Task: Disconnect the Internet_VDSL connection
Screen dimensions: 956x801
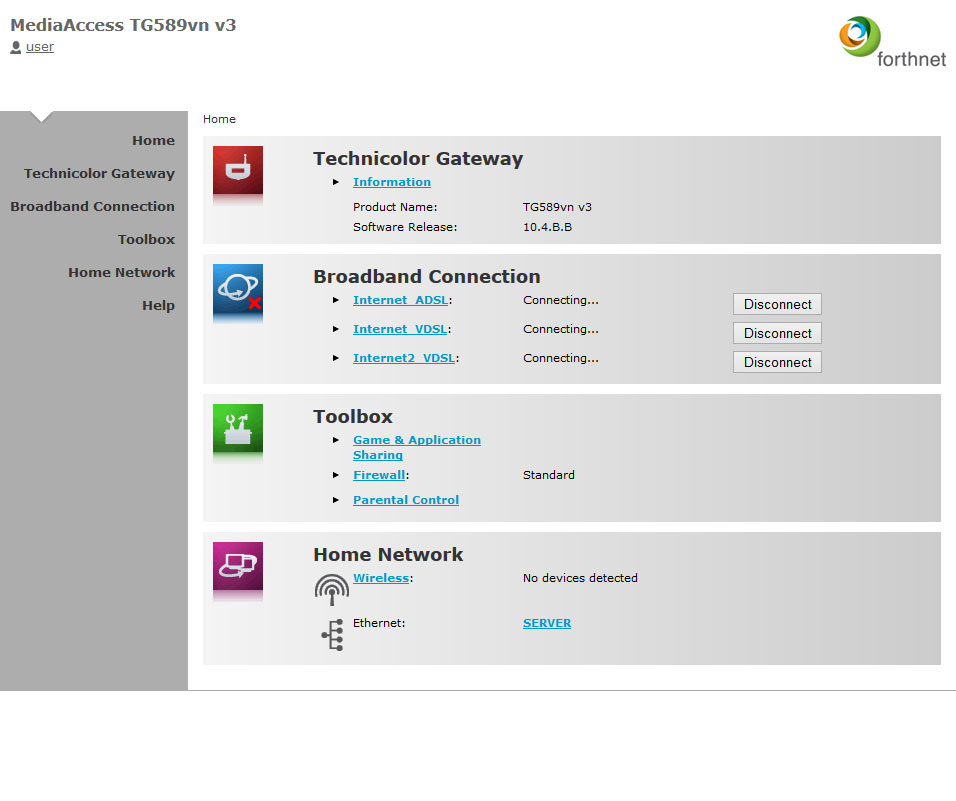Action: (x=777, y=333)
